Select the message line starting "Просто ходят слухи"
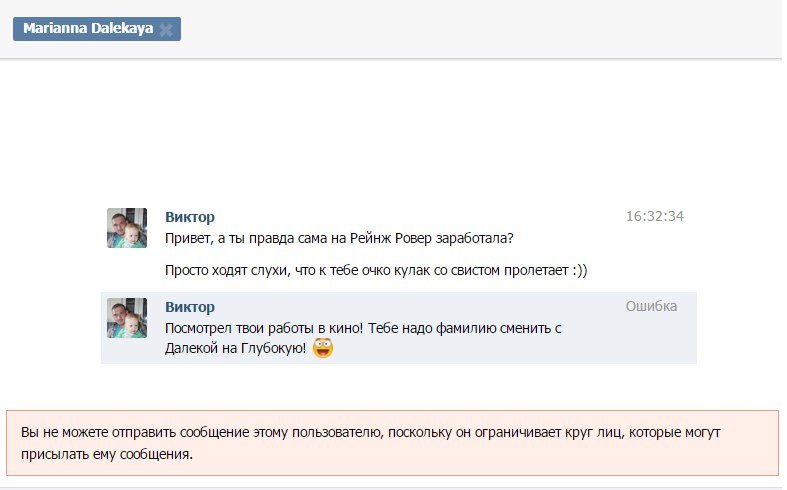The width and height of the screenshot is (787, 490). [x=376, y=270]
